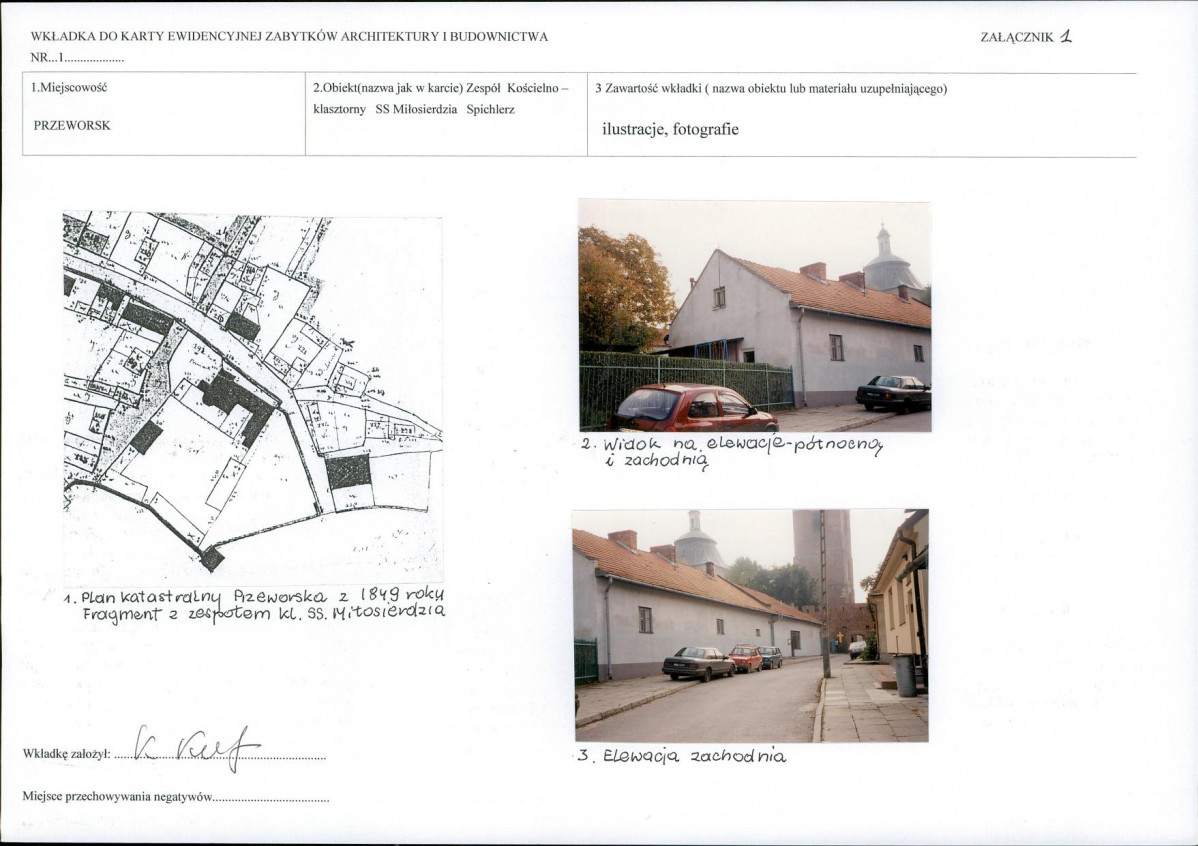
Task: Click the "ilustracje, fotografie" entry
Action: coord(670,129)
